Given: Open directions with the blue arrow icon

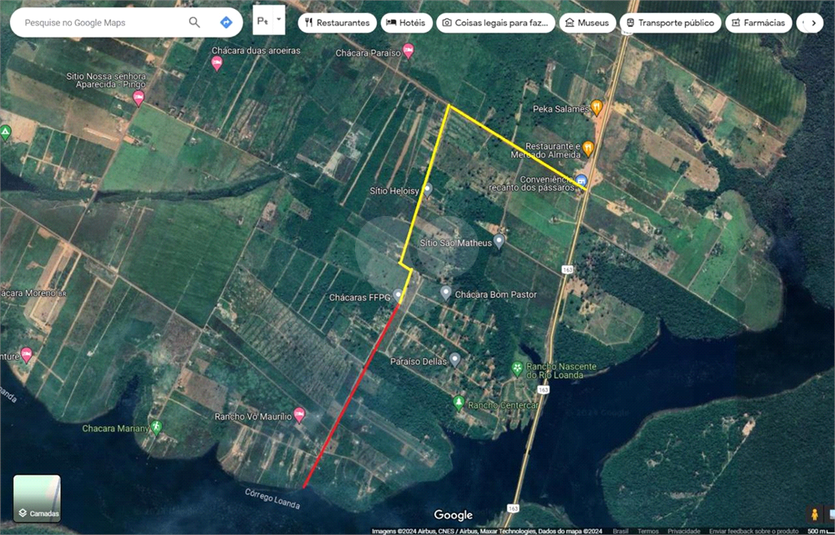Looking at the screenshot, I should (226, 22).
